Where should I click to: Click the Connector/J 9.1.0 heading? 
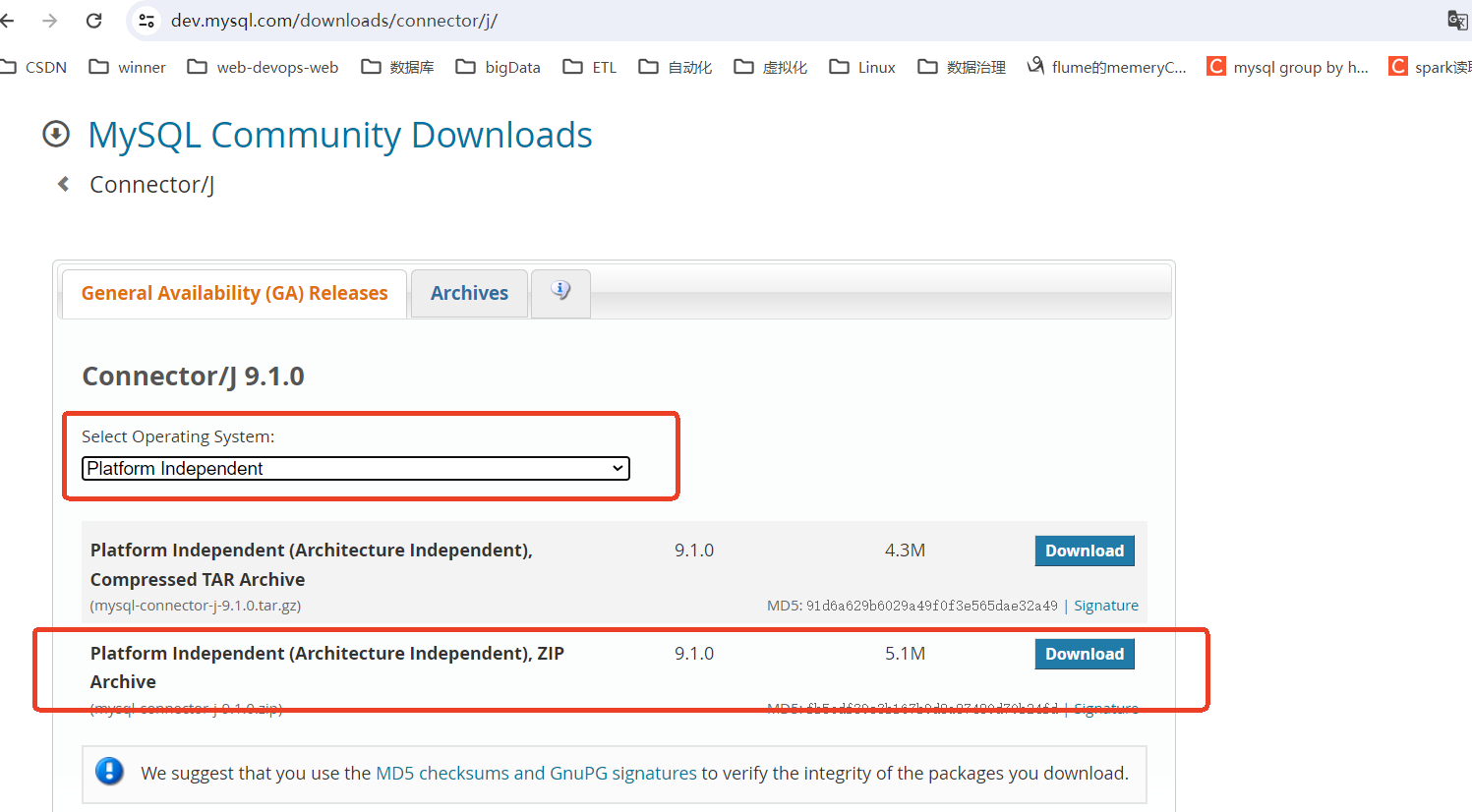click(x=193, y=377)
